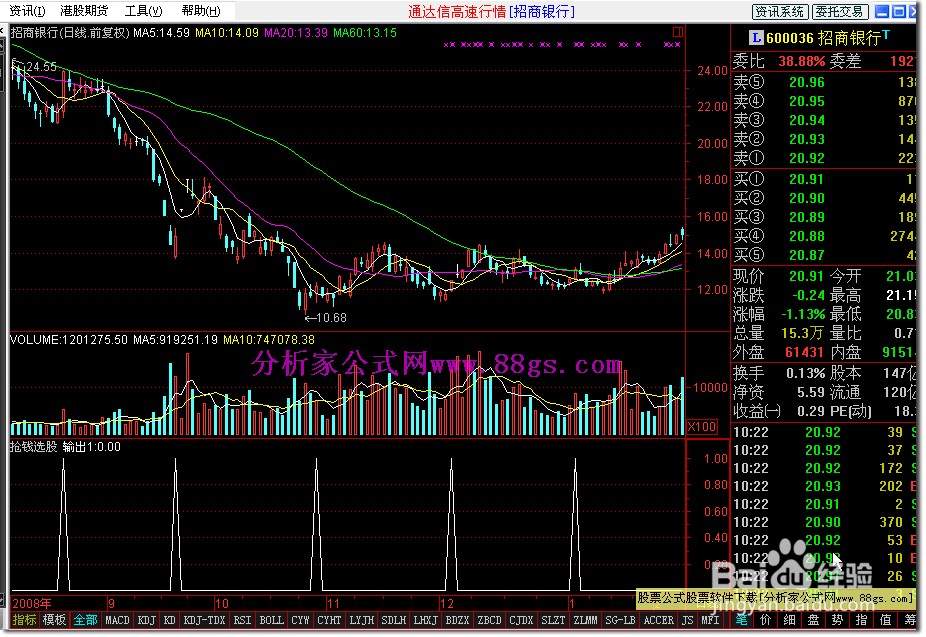The width and height of the screenshot is (926, 637).
Task: Click the red split-panel icon atop chart
Action: [x=677, y=32]
